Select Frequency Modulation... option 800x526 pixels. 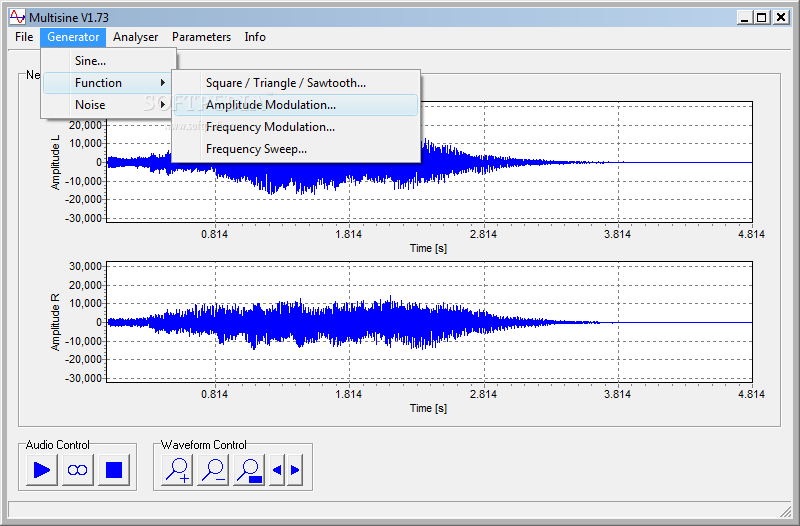click(x=296, y=127)
